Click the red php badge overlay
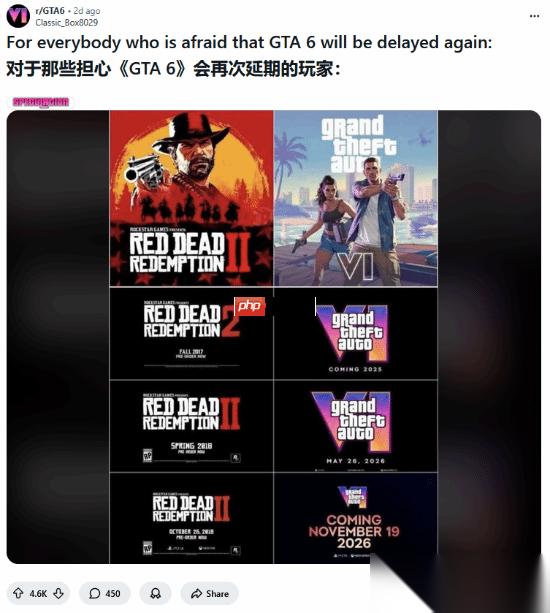This screenshot has height=613, width=550. click(x=249, y=306)
